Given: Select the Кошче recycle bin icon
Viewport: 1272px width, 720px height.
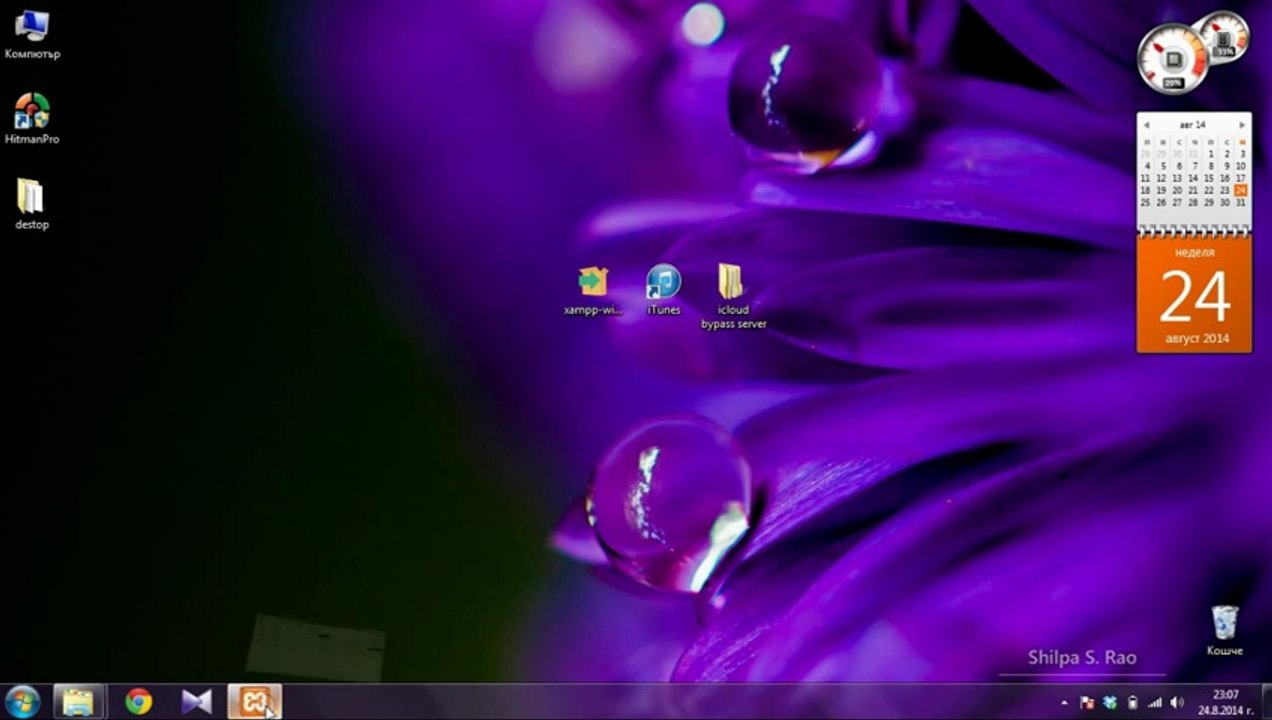Looking at the screenshot, I should pyautogui.click(x=1224, y=623).
